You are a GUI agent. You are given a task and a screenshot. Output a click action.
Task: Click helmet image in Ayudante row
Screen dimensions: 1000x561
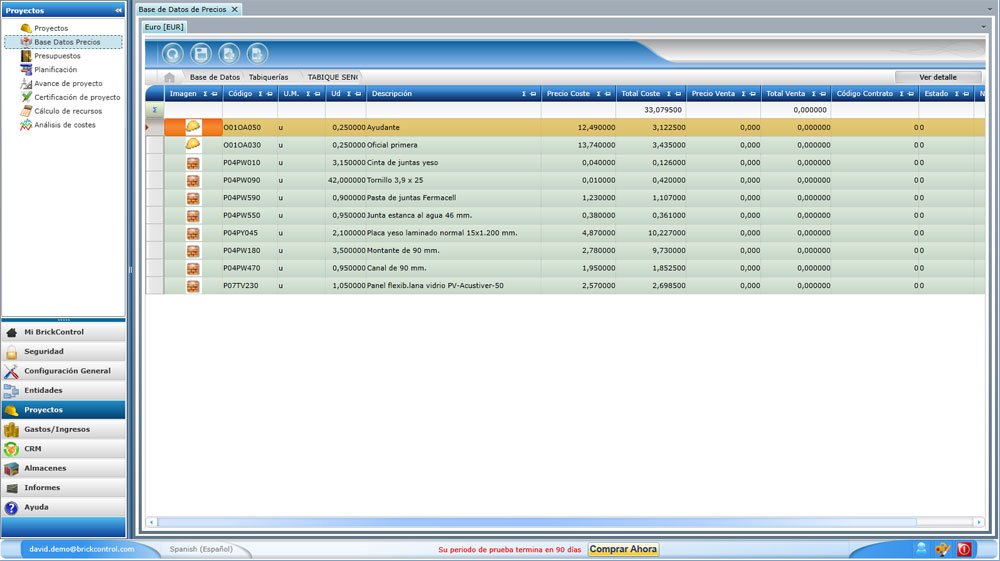point(193,127)
